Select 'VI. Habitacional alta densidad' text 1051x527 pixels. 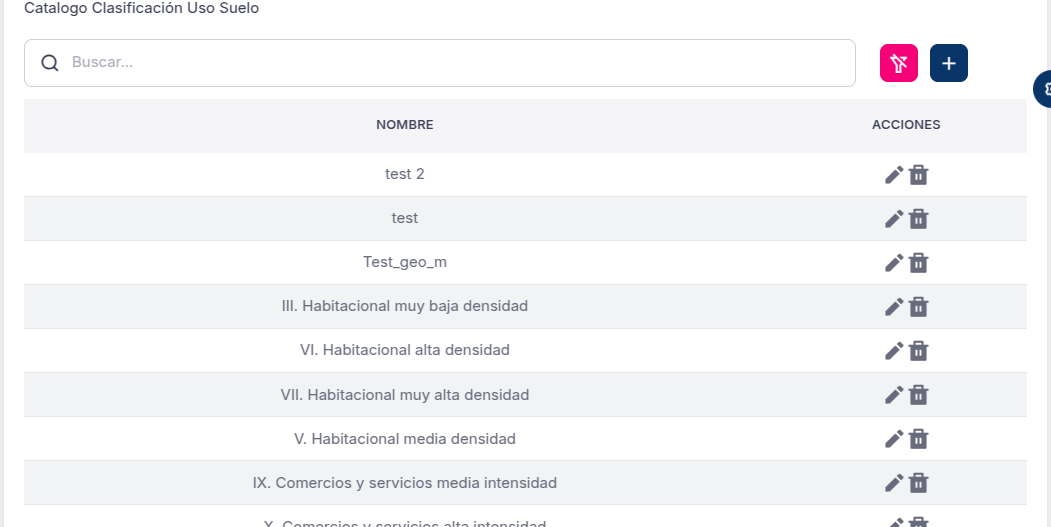[405, 350]
